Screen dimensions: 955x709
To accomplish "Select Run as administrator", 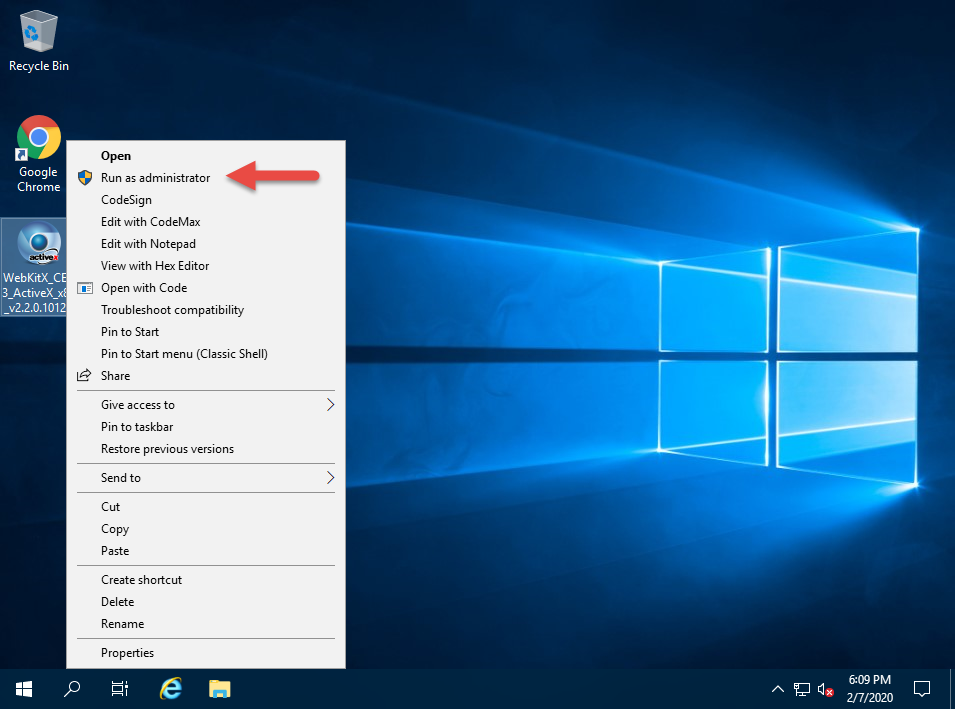I will (154, 177).
